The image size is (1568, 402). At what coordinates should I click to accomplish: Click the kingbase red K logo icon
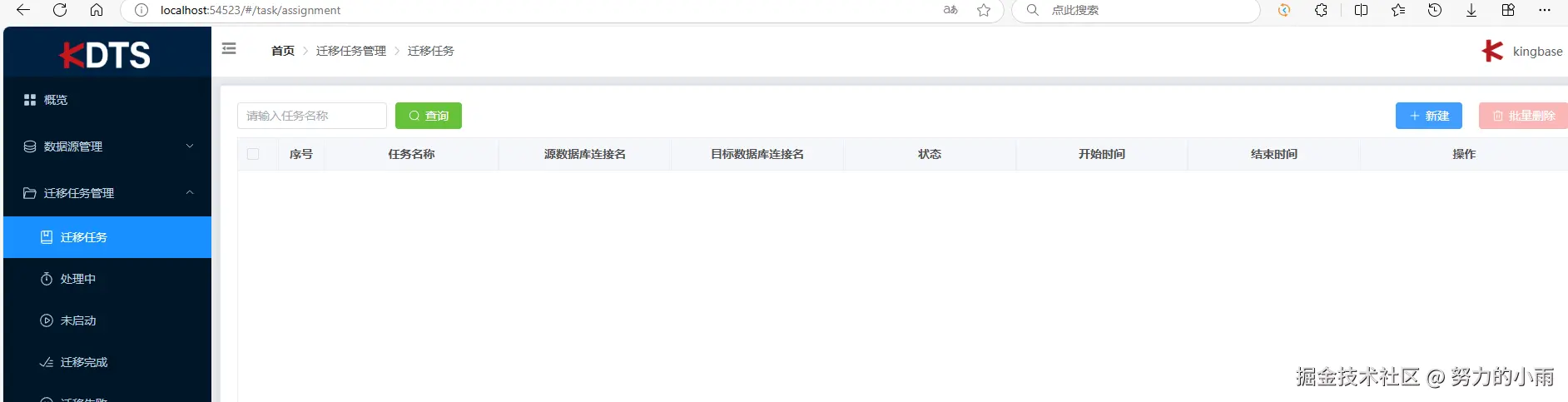pyautogui.click(x=1492, y=51)
